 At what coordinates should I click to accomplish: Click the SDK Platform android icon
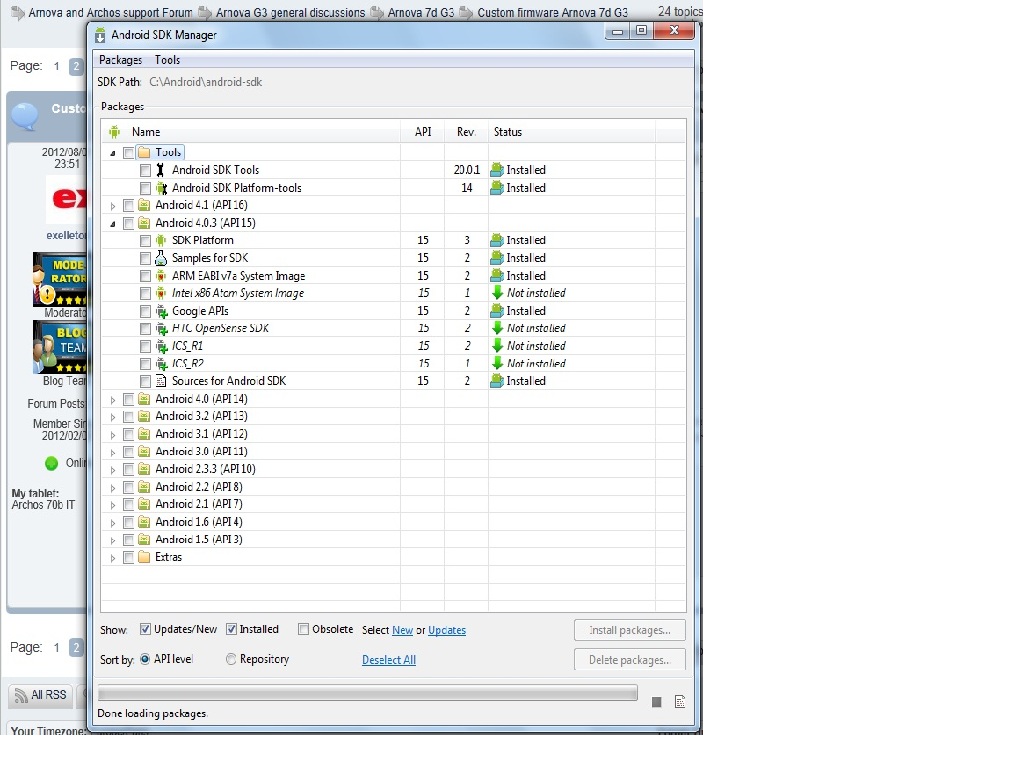click(161, 240)
